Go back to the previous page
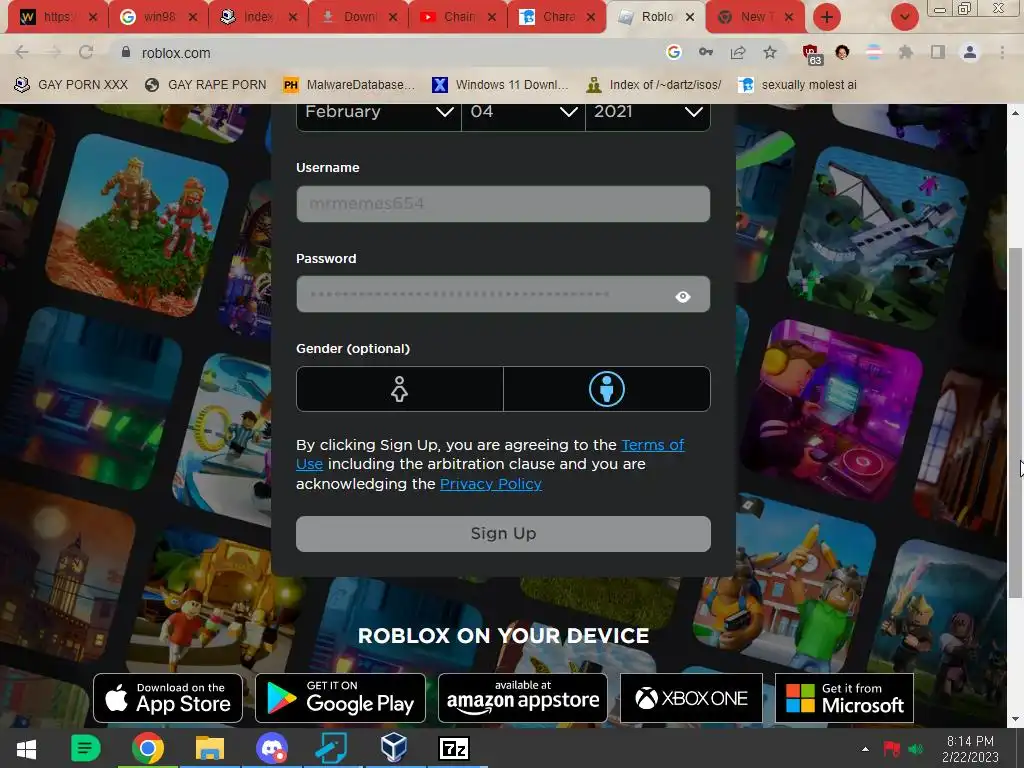1024x768 pixels. pos(22,52)
